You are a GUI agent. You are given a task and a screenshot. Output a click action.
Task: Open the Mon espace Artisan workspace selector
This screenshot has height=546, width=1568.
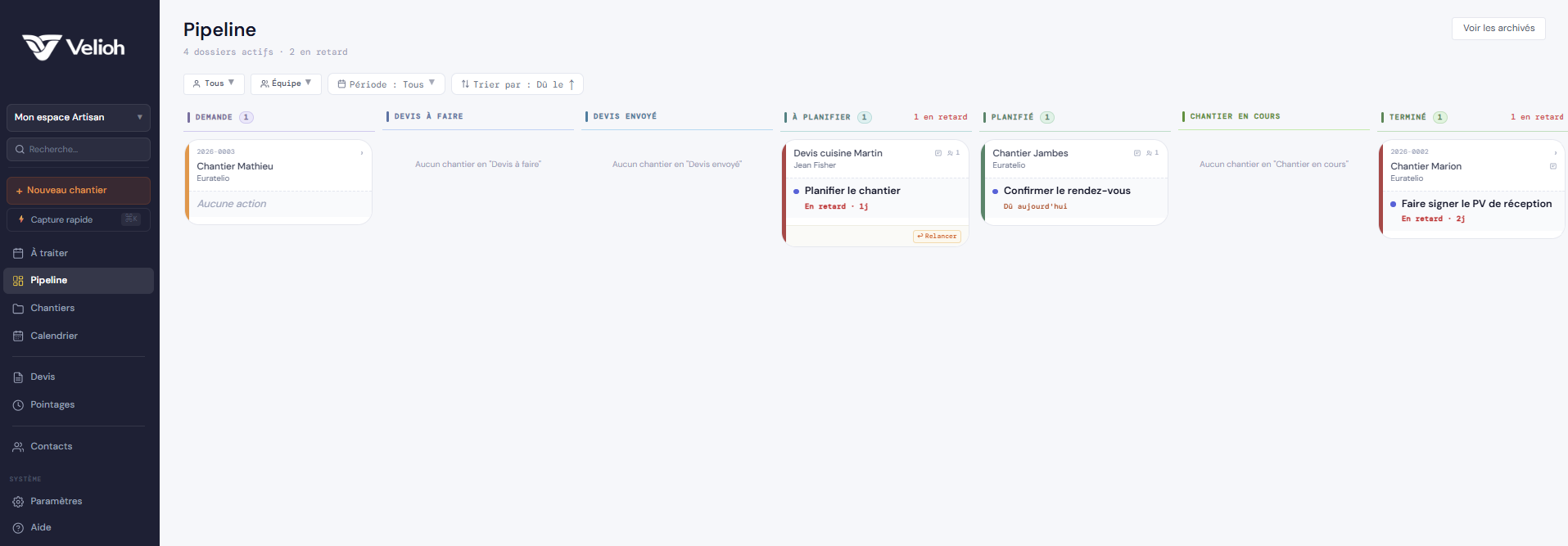point(79,117)
